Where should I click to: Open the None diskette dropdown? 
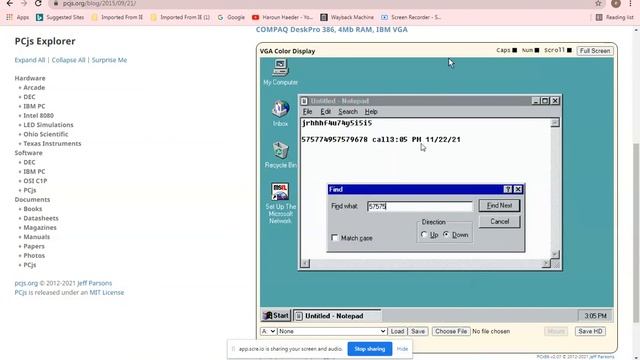click(x=332, y=331)
